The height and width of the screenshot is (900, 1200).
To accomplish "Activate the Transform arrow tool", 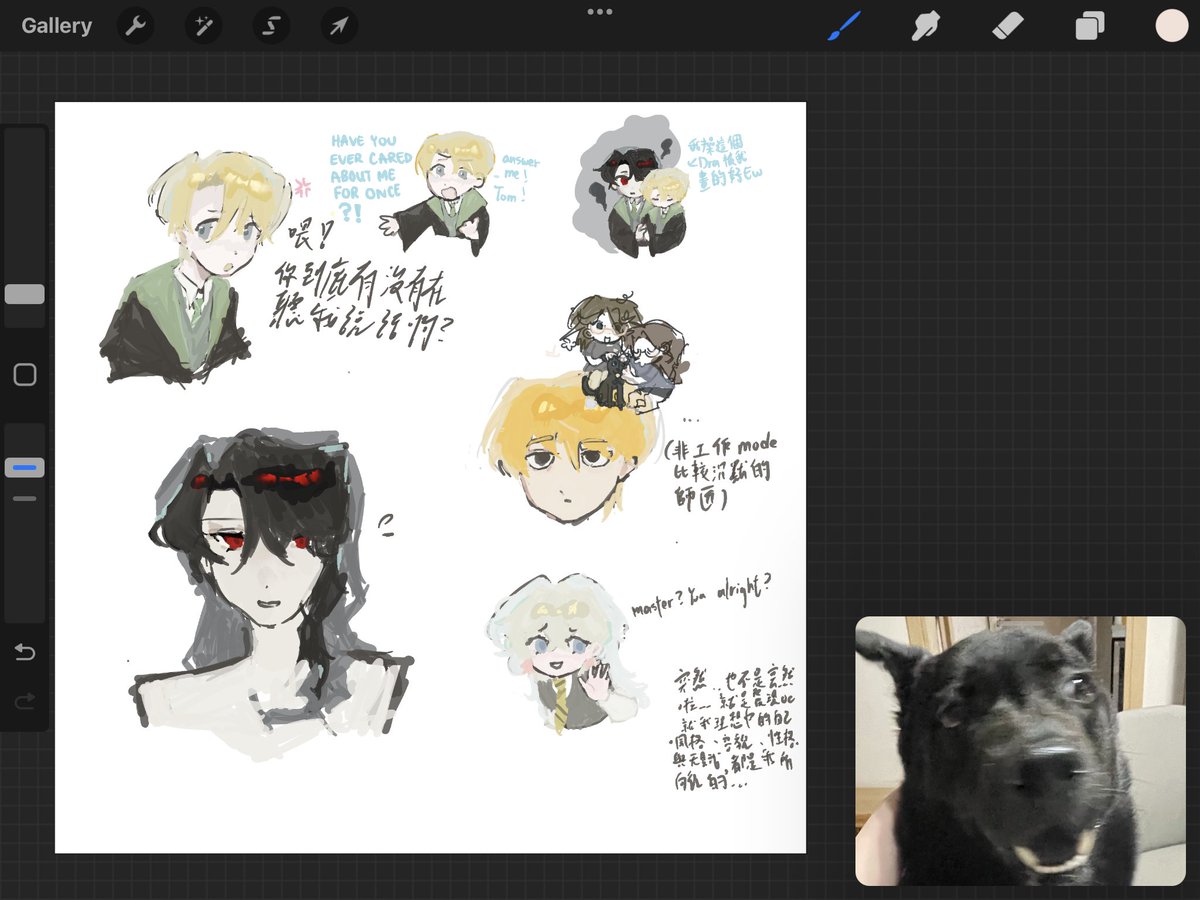I will pyautogui.click(x=338, y=26).
